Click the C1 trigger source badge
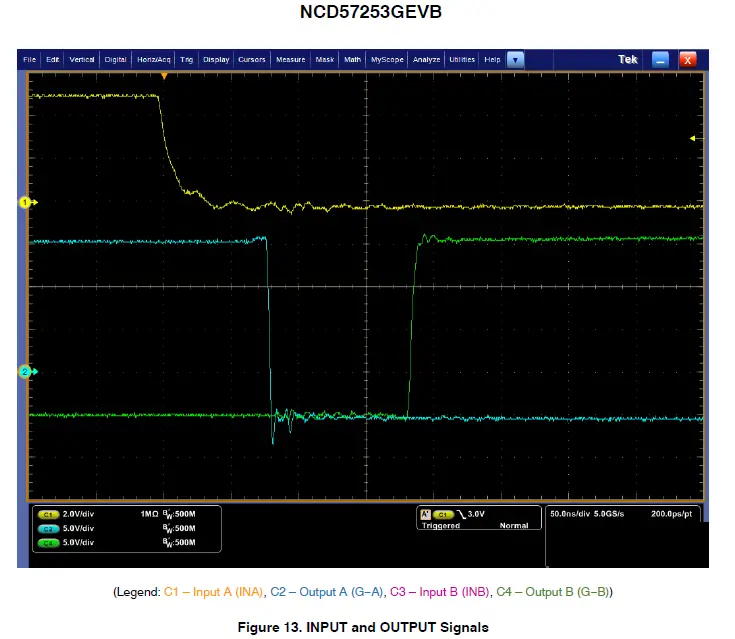 click(443, 514)
